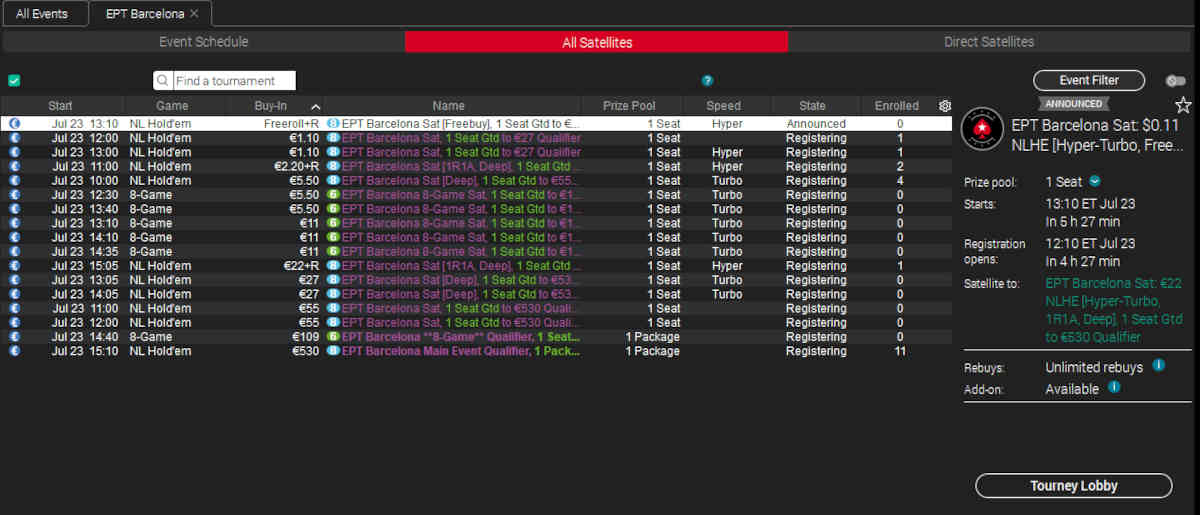Viewport: 1200px width, 515px height.
Task: Click enrolled count 4 on the 10:00 row
Action: (900, 181)
